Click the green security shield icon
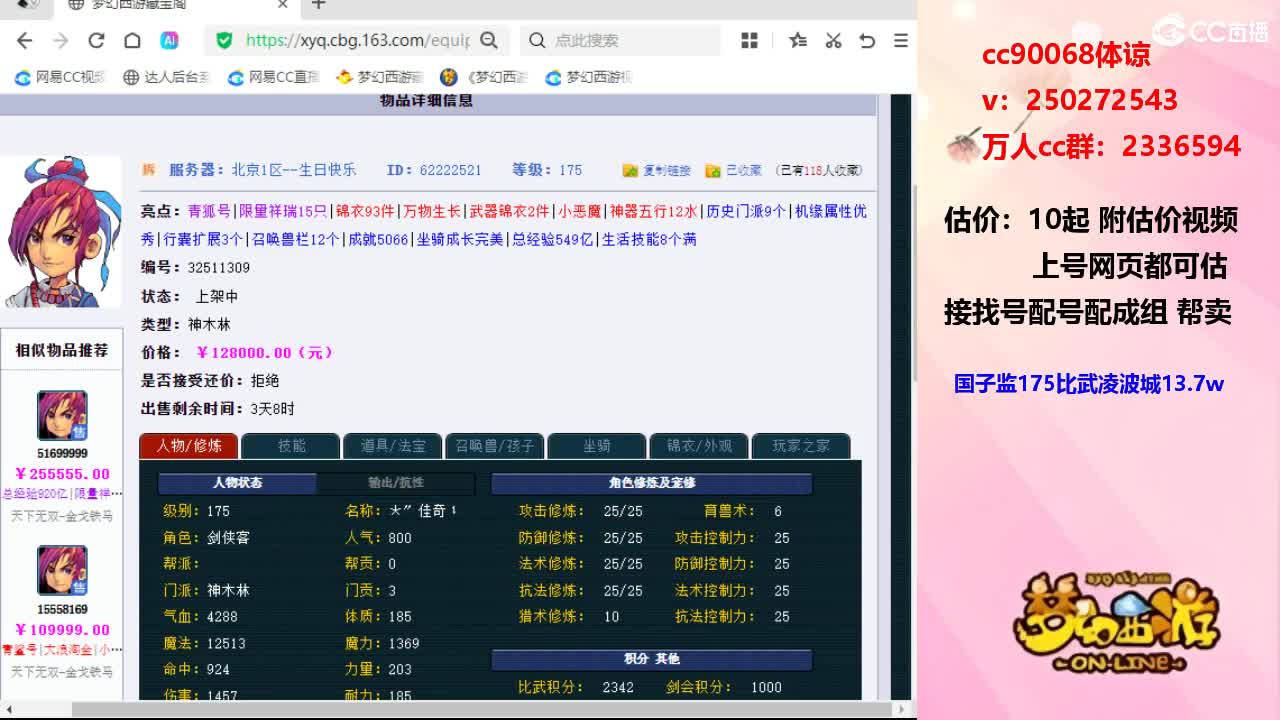 coord(224,40)
